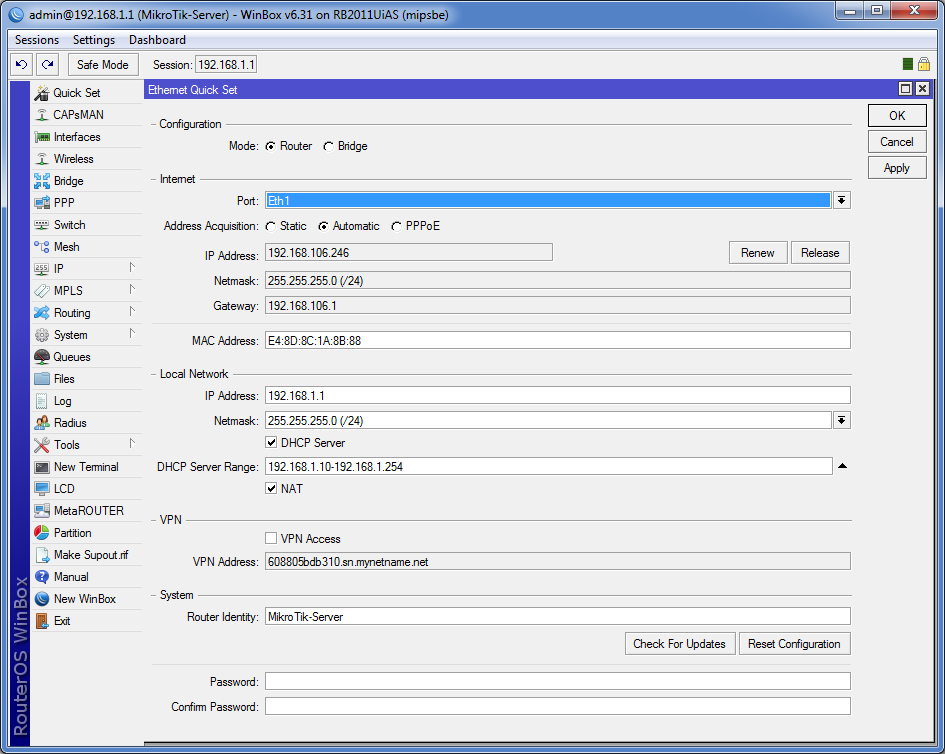Open the Switch icon in sidebar
This screenshot has height=754, width=945.
pyautogui.click(x=42, y=225)
